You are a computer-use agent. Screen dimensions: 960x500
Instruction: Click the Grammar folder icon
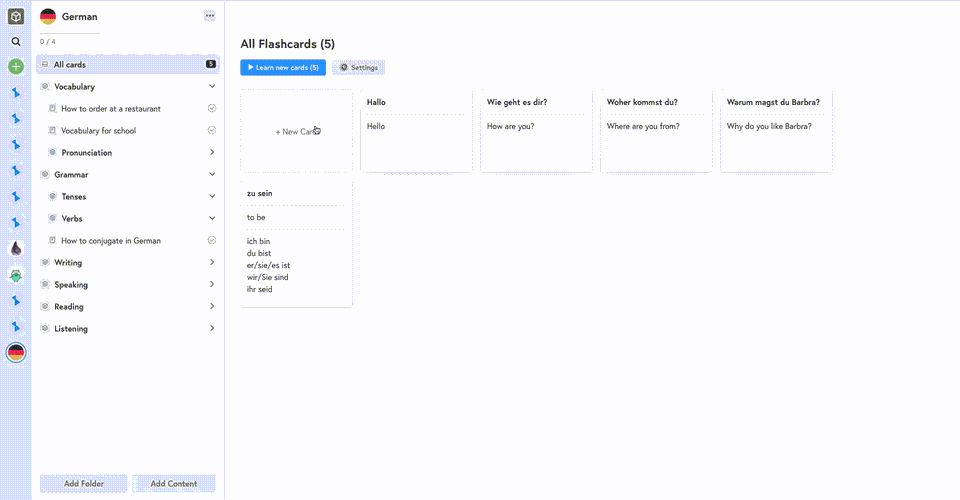(45, 174)
